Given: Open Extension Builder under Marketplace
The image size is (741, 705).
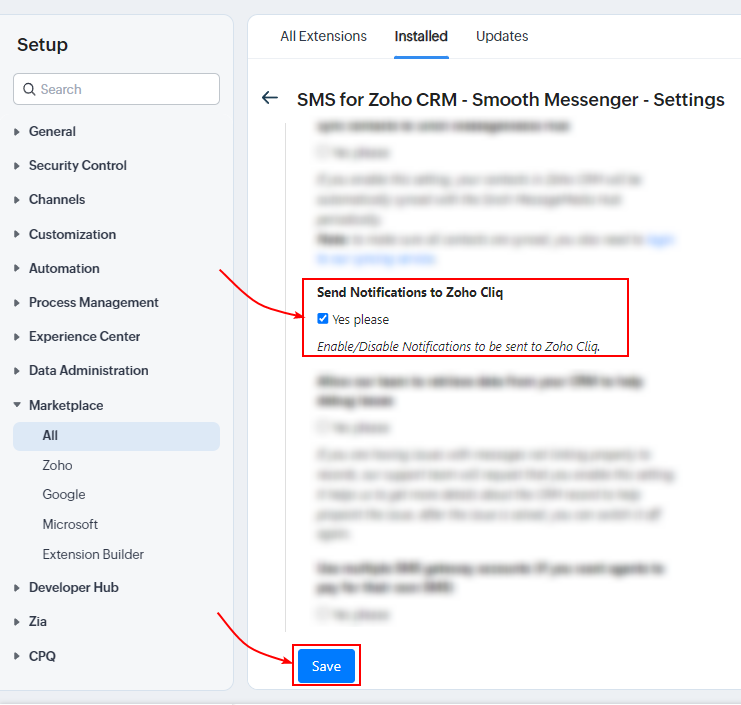Looking at the screenshot, I should 93,554.
